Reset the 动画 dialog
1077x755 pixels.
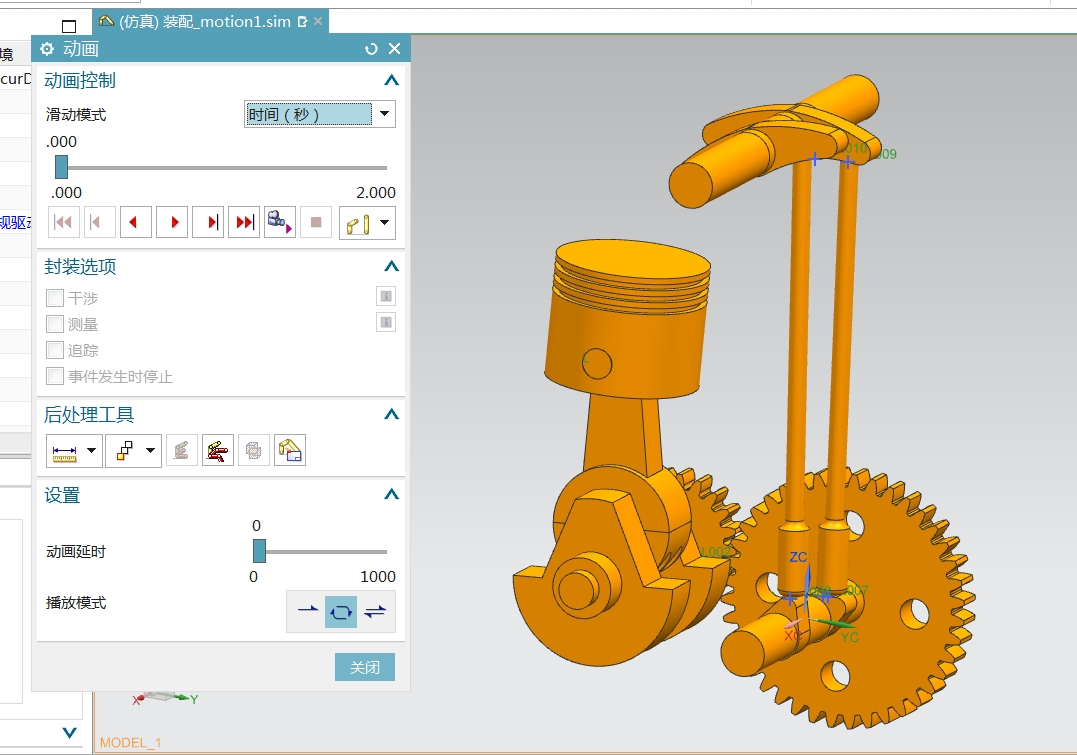click(371, 49)
